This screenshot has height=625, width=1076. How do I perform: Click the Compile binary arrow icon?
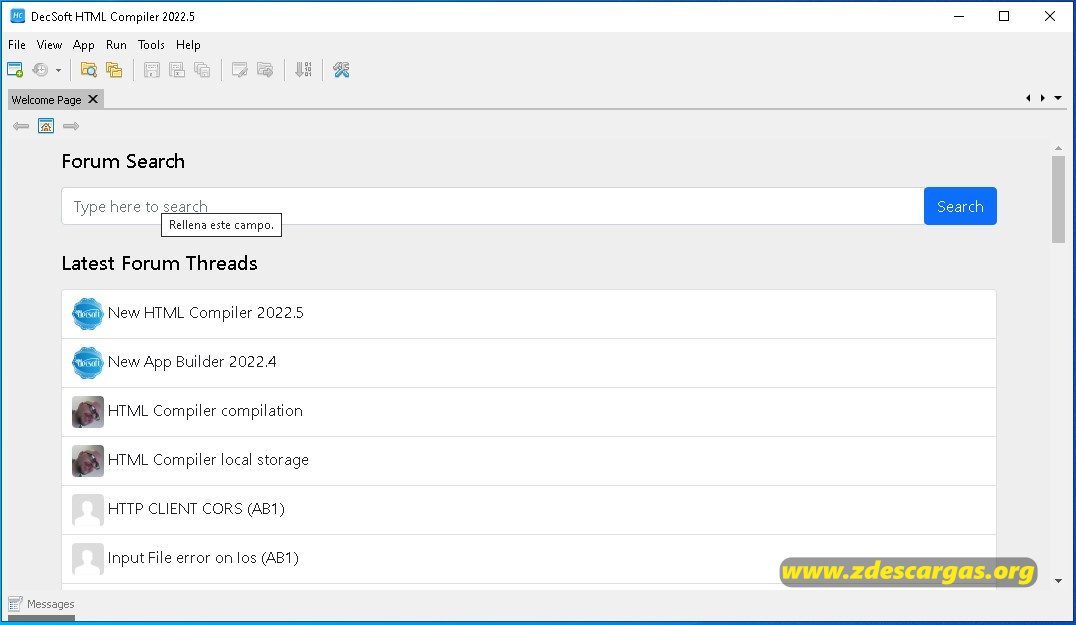(303, 69)
